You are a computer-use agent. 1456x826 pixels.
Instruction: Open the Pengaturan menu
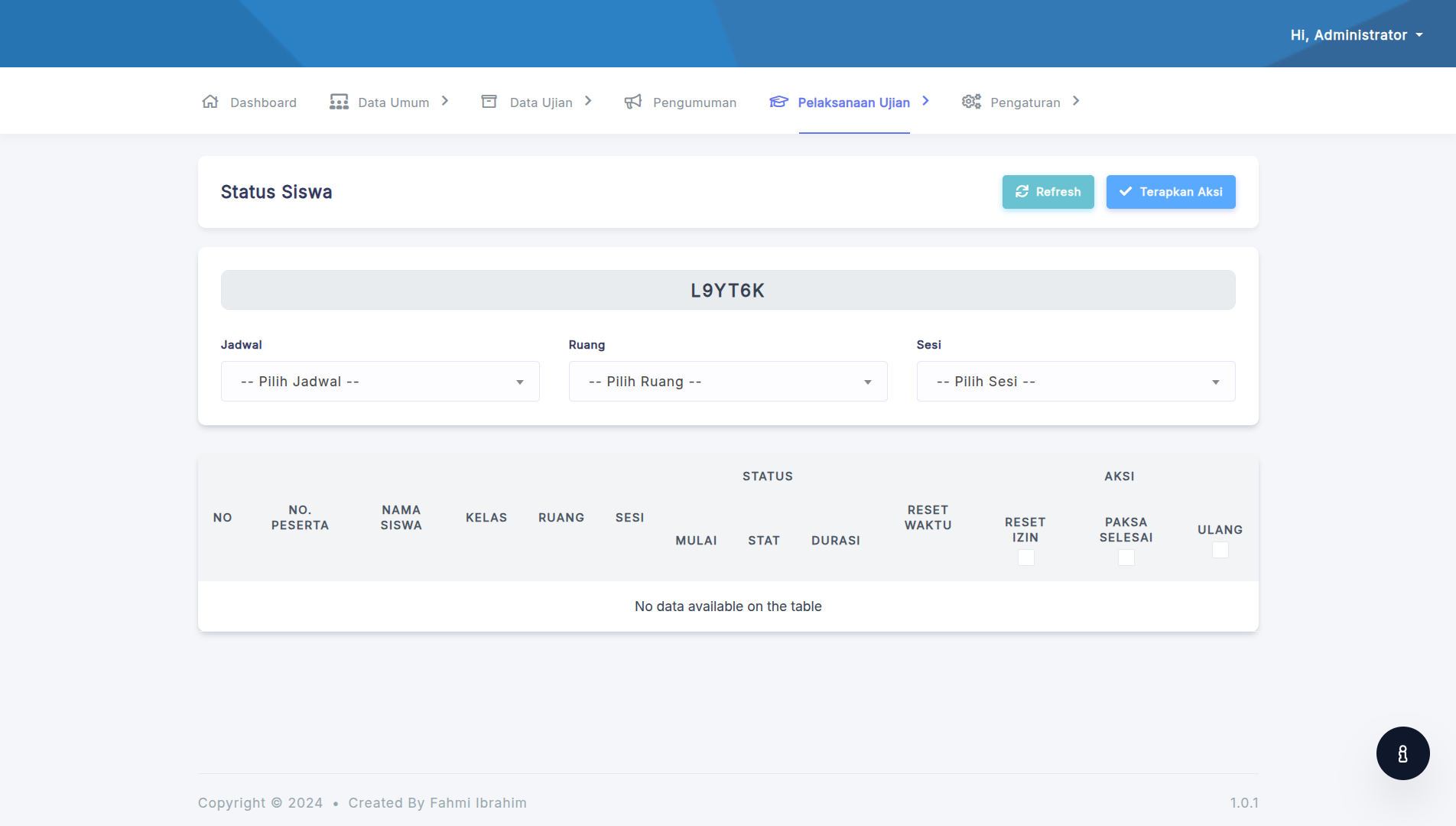click(x=1025, y=102)
